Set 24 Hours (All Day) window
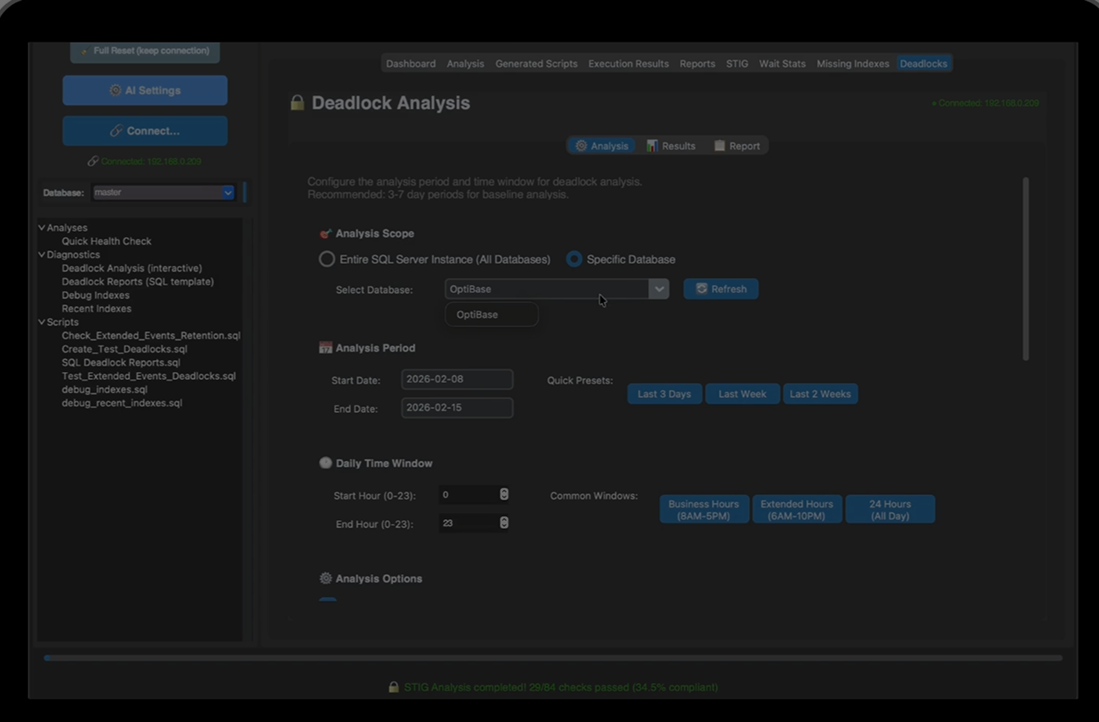Screen dimensions: 1099x722 point(890,510)
